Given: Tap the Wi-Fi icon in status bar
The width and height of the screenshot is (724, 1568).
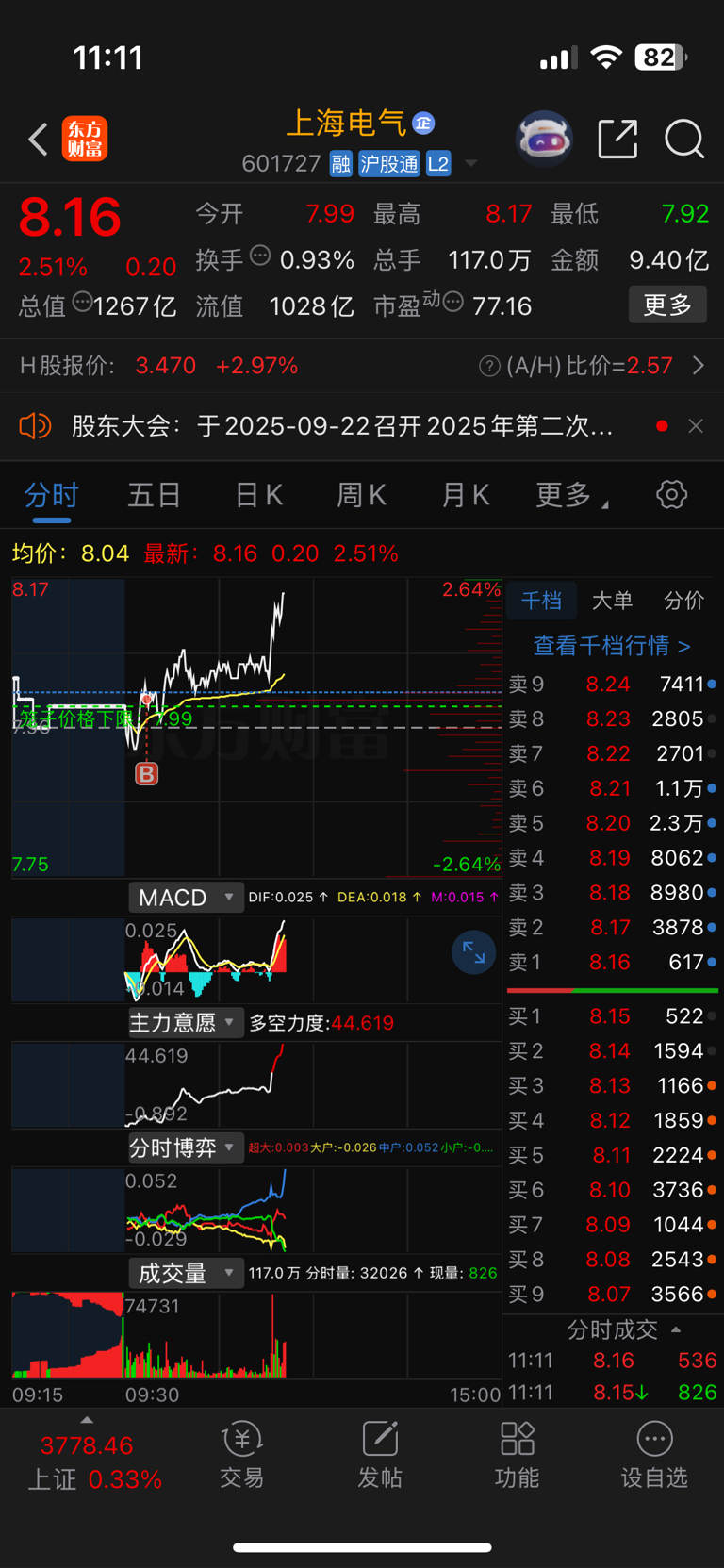Looking at the screenshot, I should [x=606, y=58].
